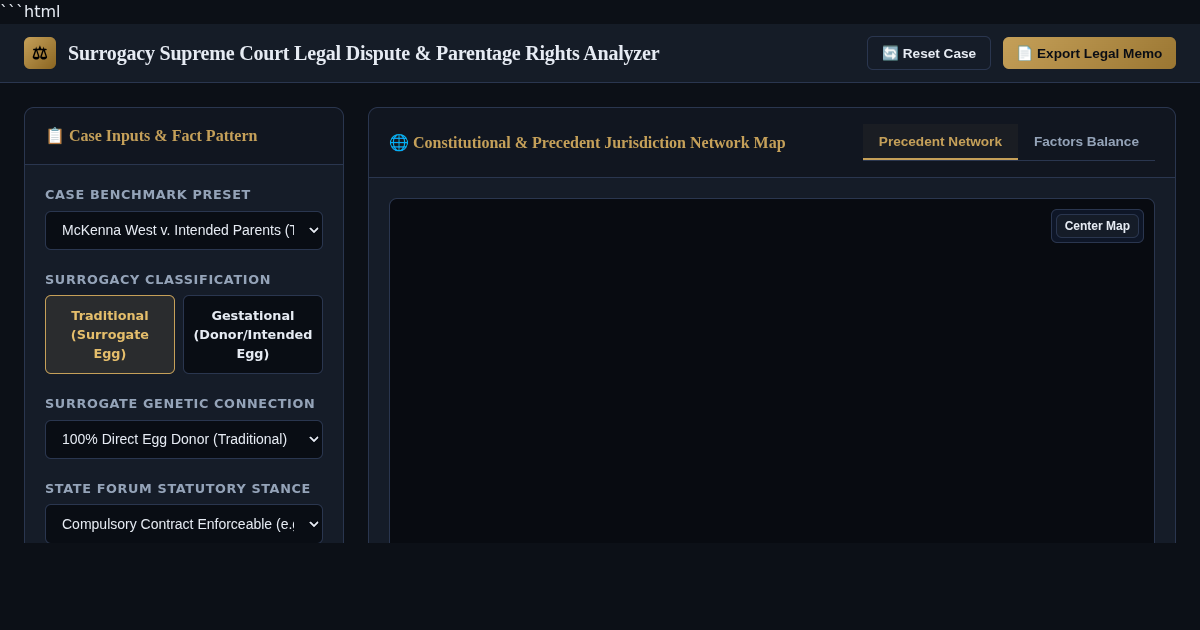This screenshot has width=1200, height=630.
Task: Open the State Forum Statutory Stance dropdown
Action: [x=184, y=524]
